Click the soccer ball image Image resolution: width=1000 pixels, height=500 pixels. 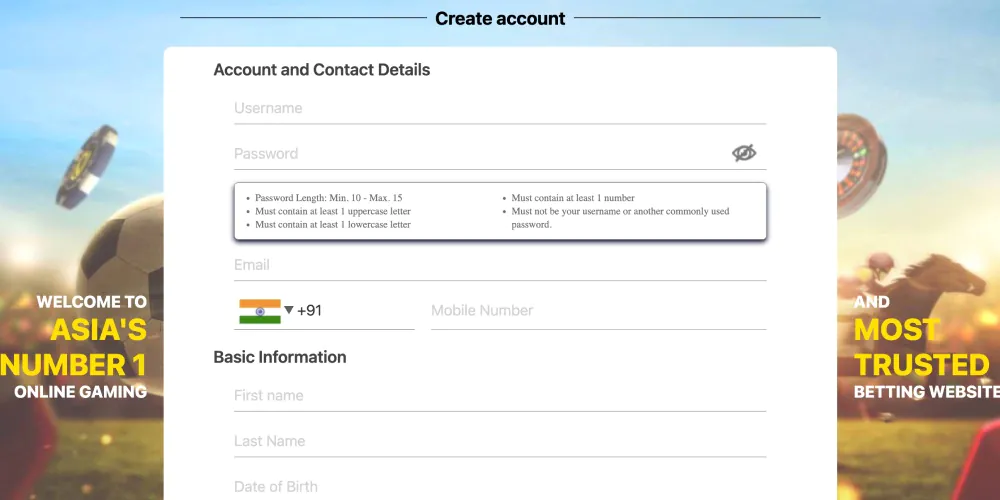pyautogui.click(x=122, y=260)
